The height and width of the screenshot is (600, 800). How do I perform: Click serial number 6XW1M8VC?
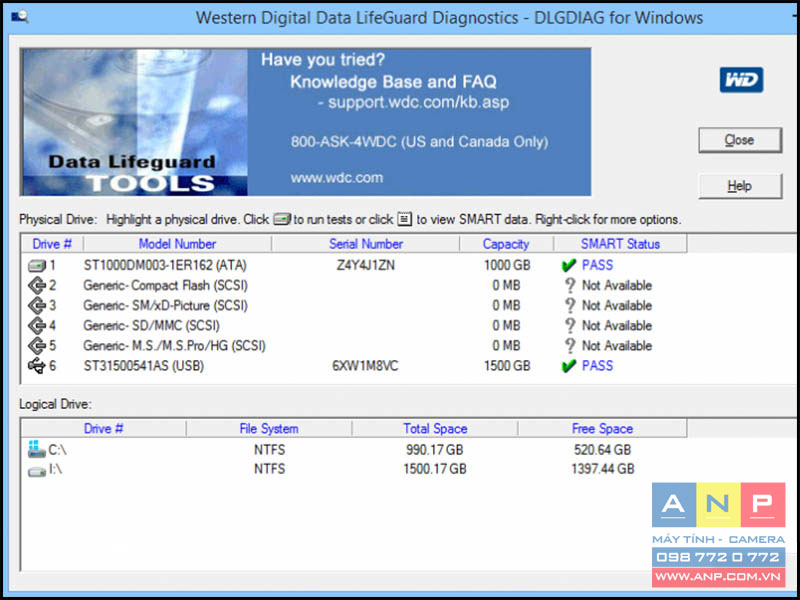coord(365,366)
